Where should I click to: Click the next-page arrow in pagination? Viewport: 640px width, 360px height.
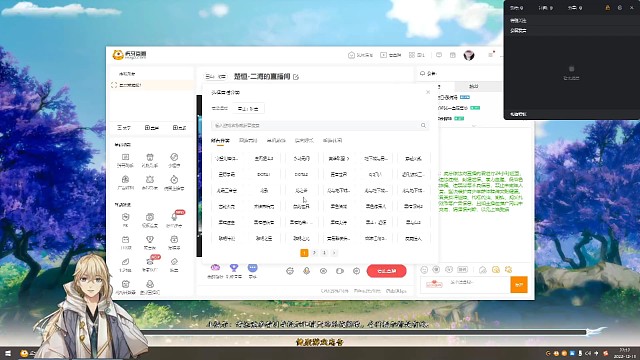click(334, 253)
